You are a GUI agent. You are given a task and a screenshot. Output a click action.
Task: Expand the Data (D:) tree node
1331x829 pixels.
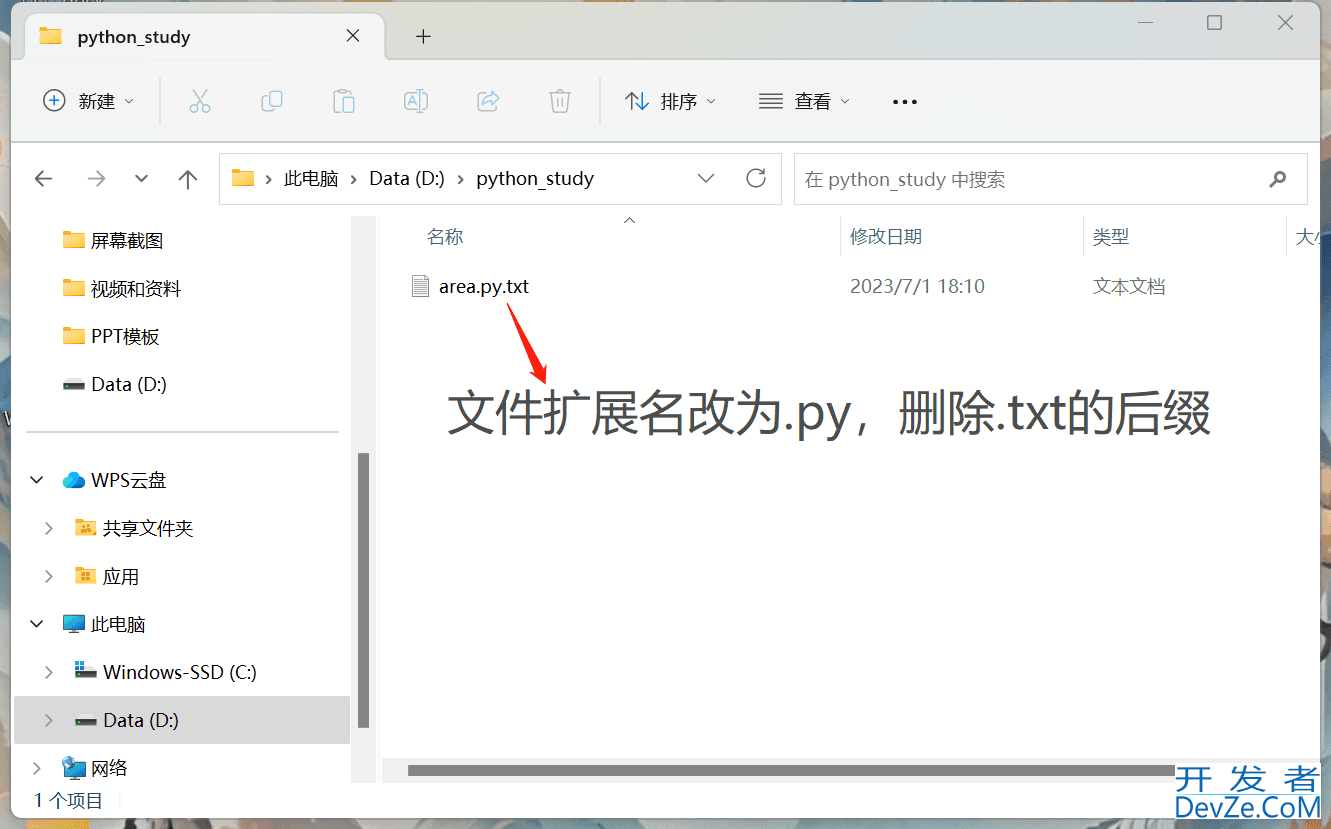(x=49, y=720)
